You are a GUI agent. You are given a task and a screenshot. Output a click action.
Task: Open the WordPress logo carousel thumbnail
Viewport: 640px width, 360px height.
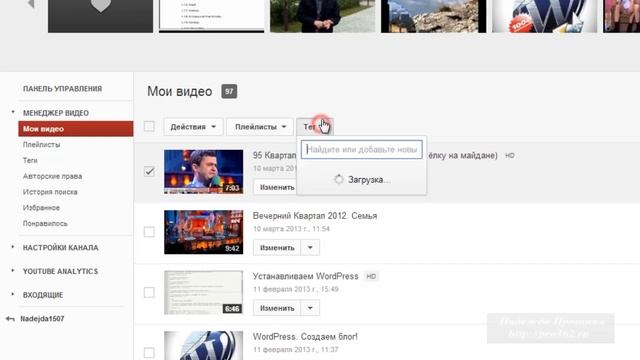544,16
